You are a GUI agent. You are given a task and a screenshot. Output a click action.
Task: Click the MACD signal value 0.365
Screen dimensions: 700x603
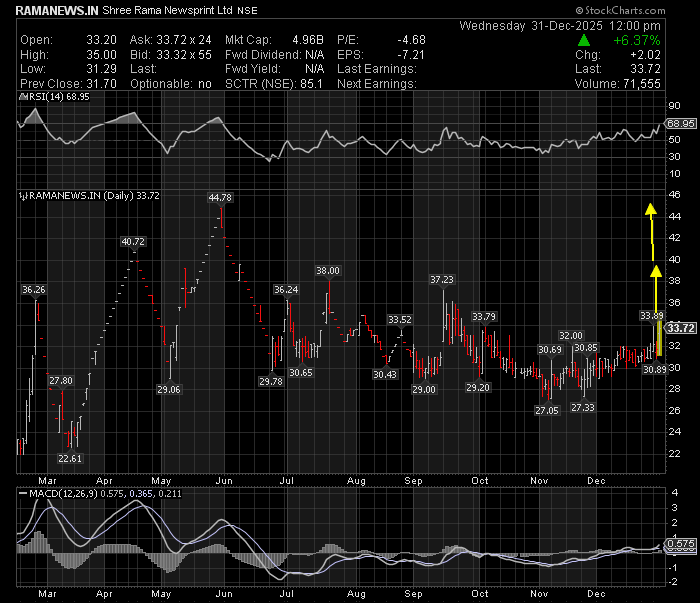coord(141,494)
